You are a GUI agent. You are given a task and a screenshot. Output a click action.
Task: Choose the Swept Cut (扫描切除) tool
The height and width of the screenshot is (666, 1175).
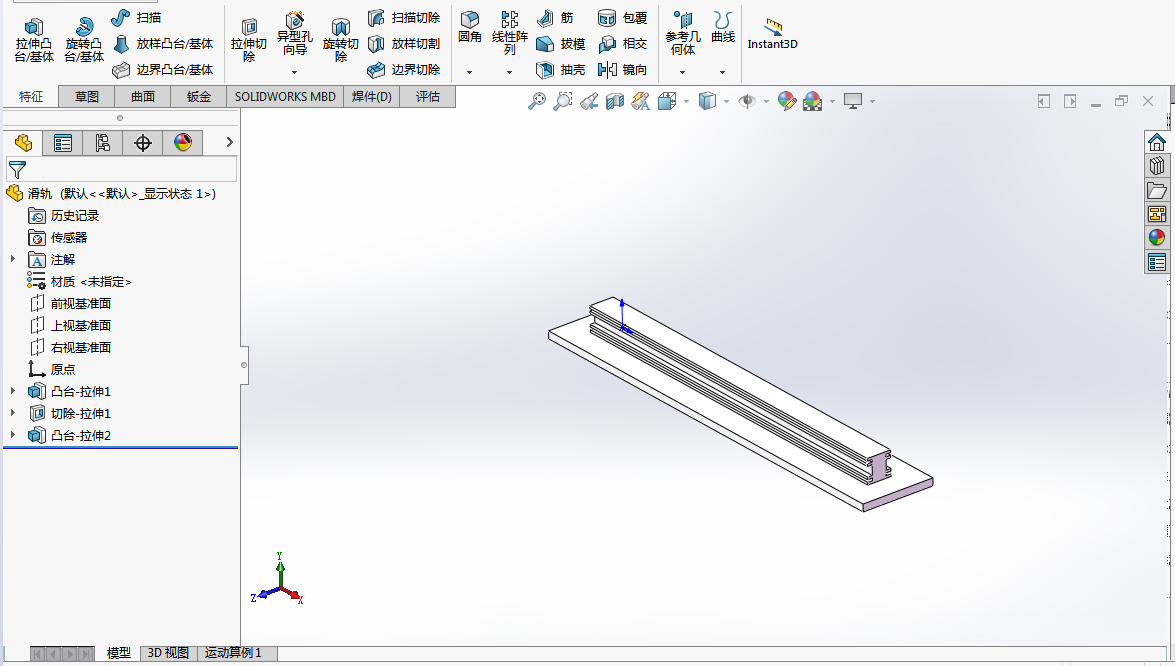[404, 17]
